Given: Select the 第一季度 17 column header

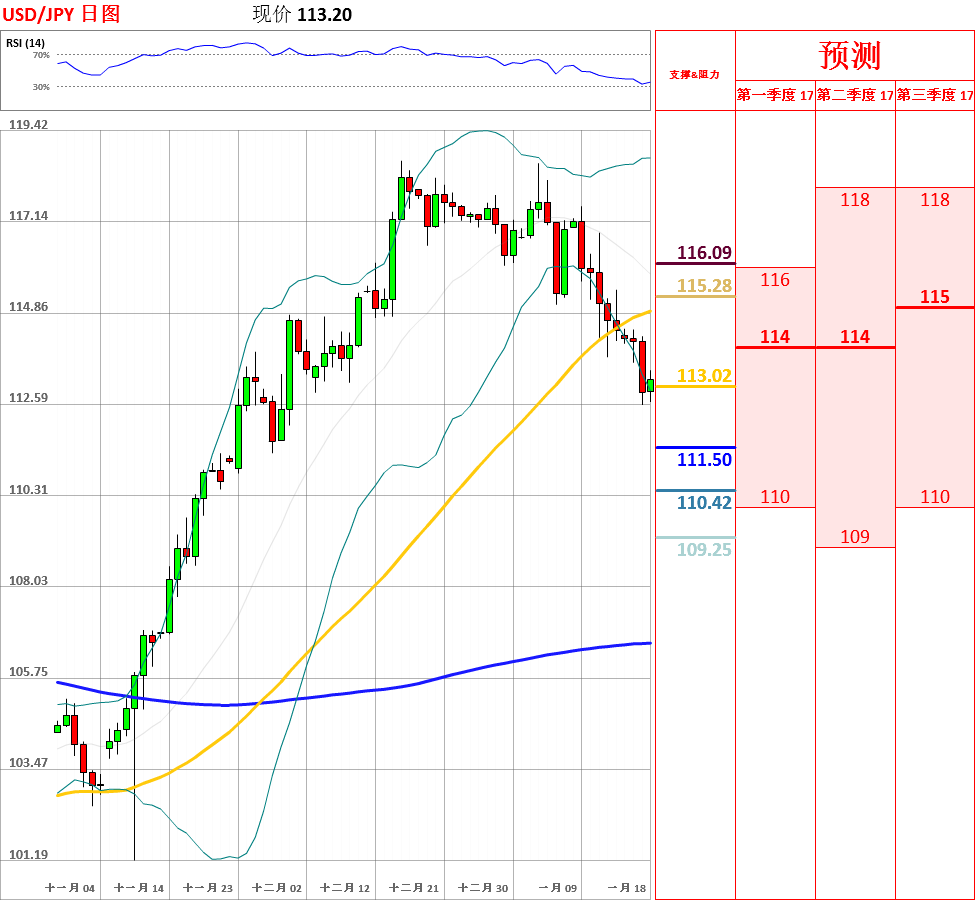Looking at the screenshot, I should tap(775, 95).
